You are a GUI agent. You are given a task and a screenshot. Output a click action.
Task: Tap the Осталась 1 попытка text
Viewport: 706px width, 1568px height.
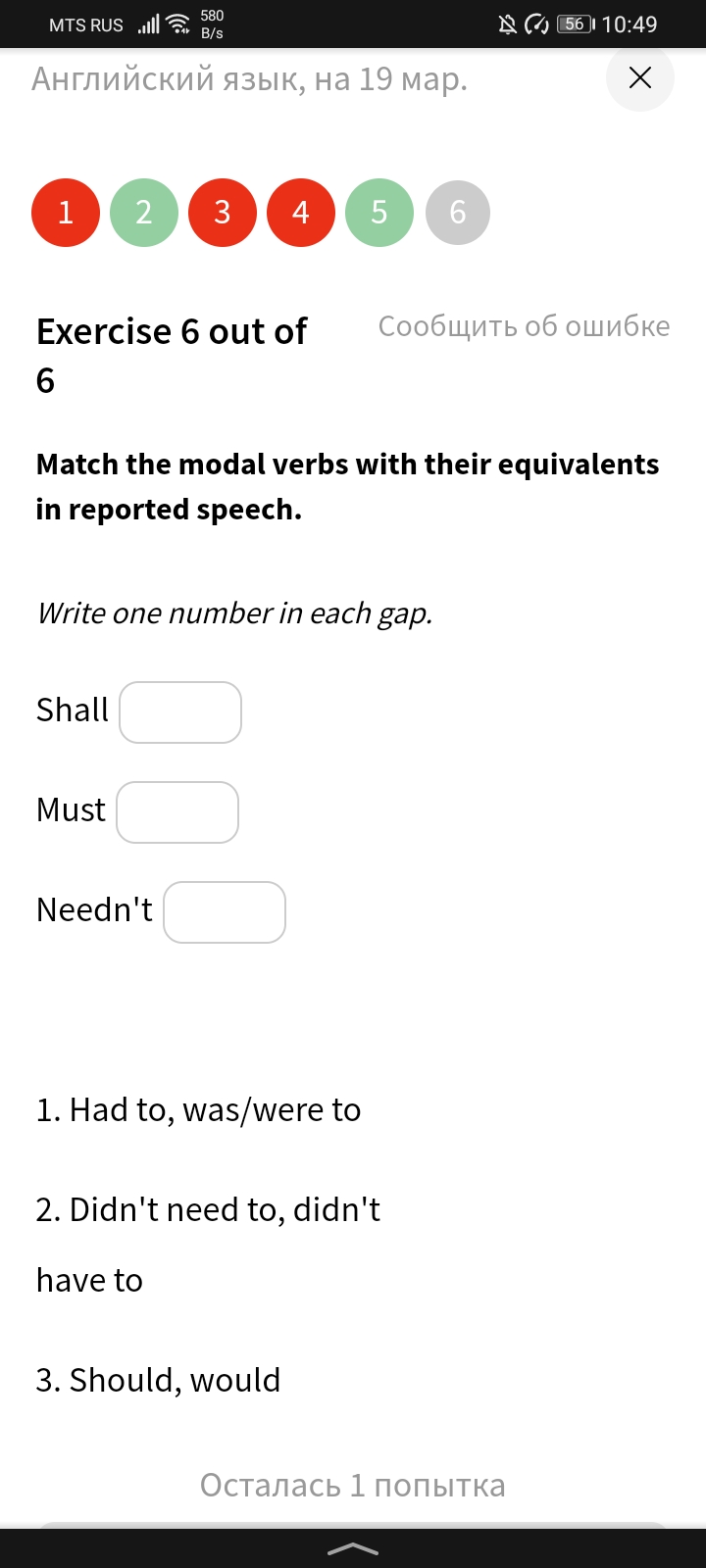353,1486
